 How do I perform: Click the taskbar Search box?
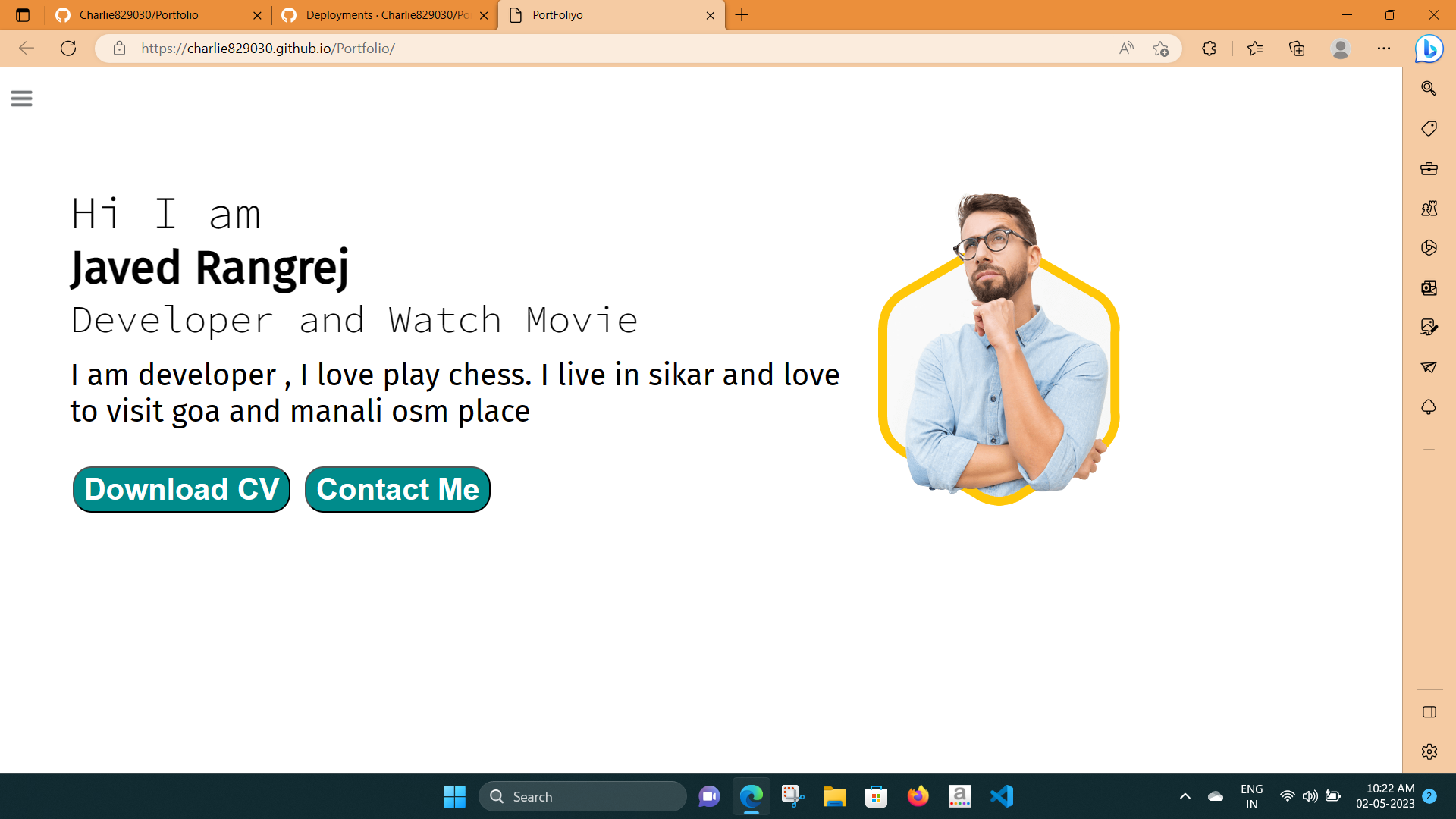(582, 796)
